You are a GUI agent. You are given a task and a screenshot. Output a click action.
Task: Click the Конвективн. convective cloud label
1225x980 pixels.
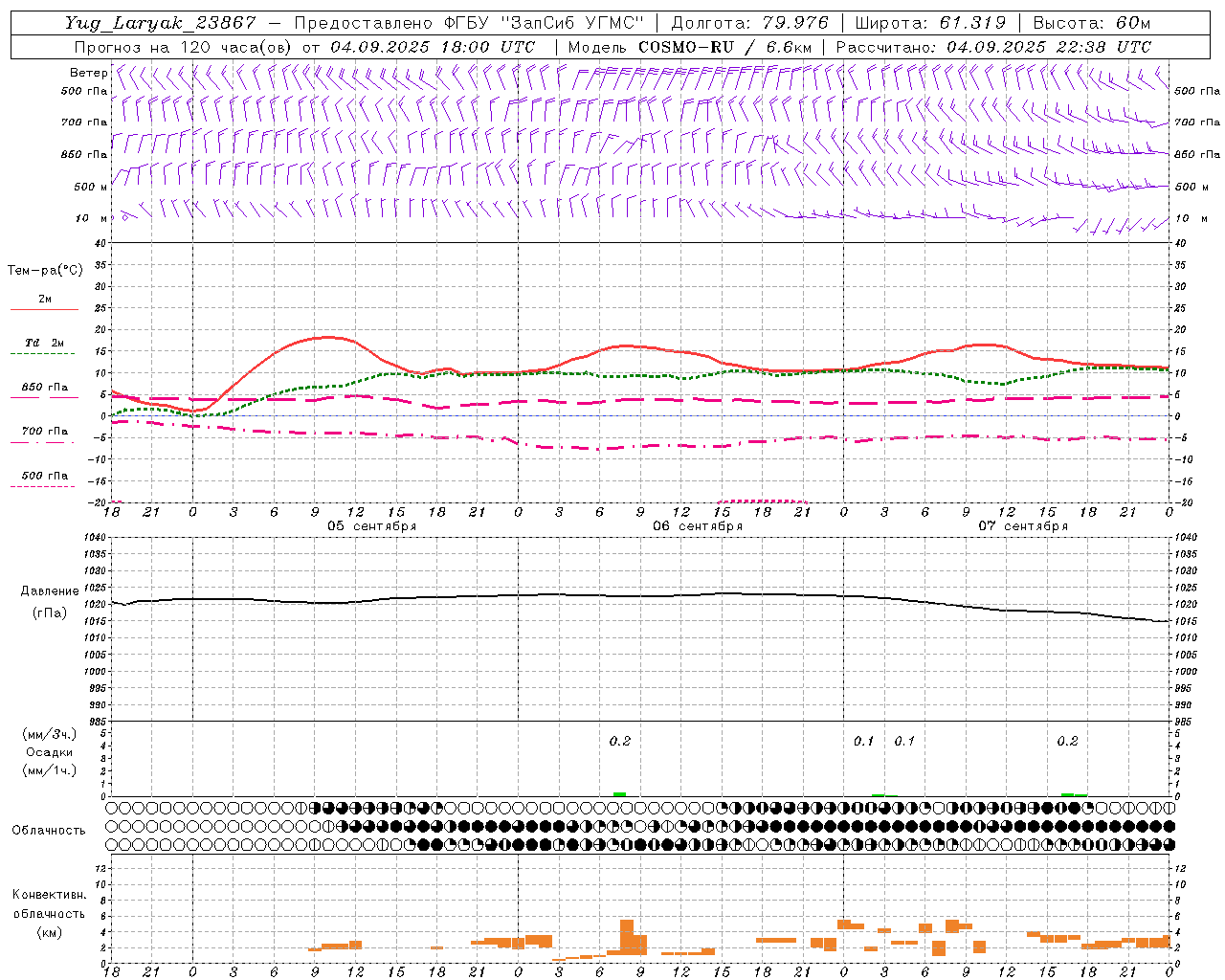coord(49,895)
